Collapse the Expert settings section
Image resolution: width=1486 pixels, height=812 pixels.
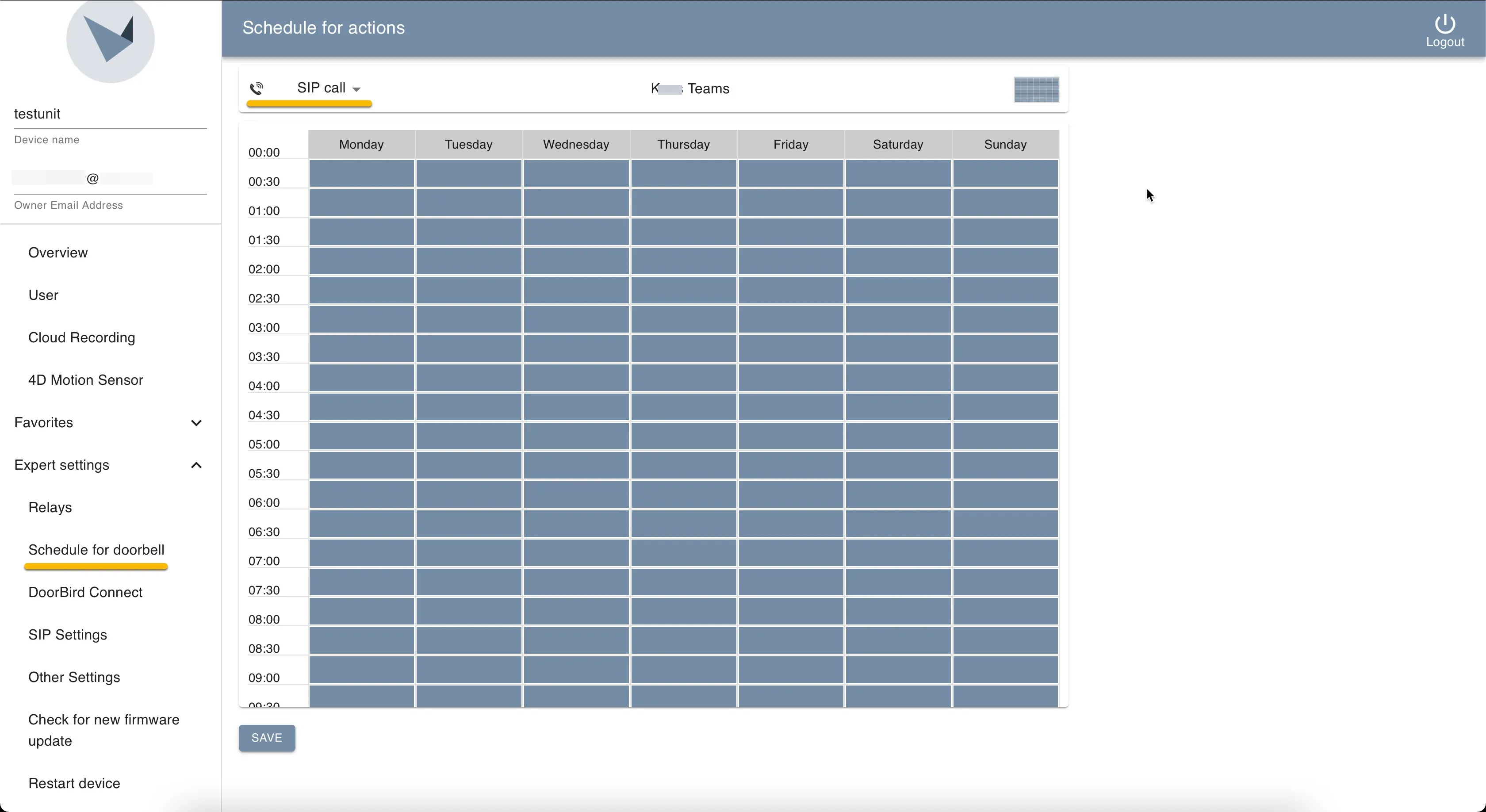(110, 465)
